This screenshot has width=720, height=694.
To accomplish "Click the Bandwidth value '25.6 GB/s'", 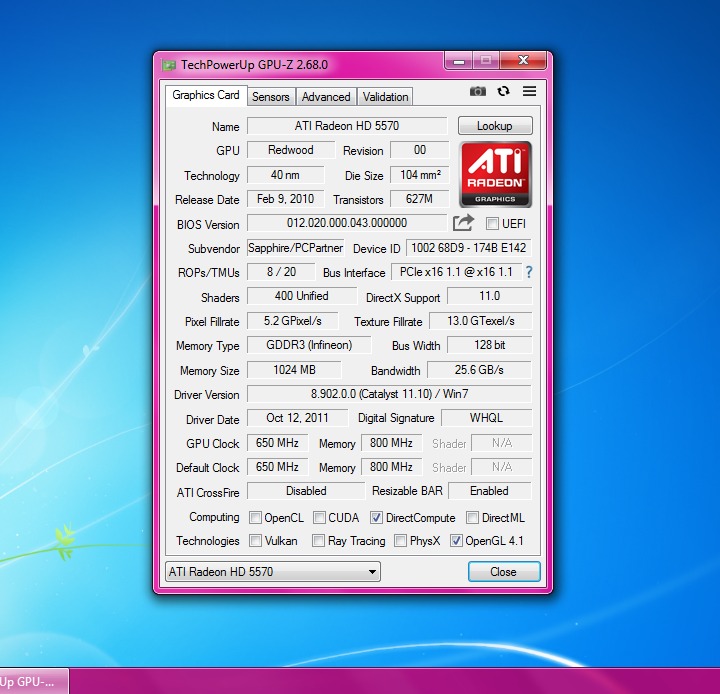I will (x=479, y=370).
